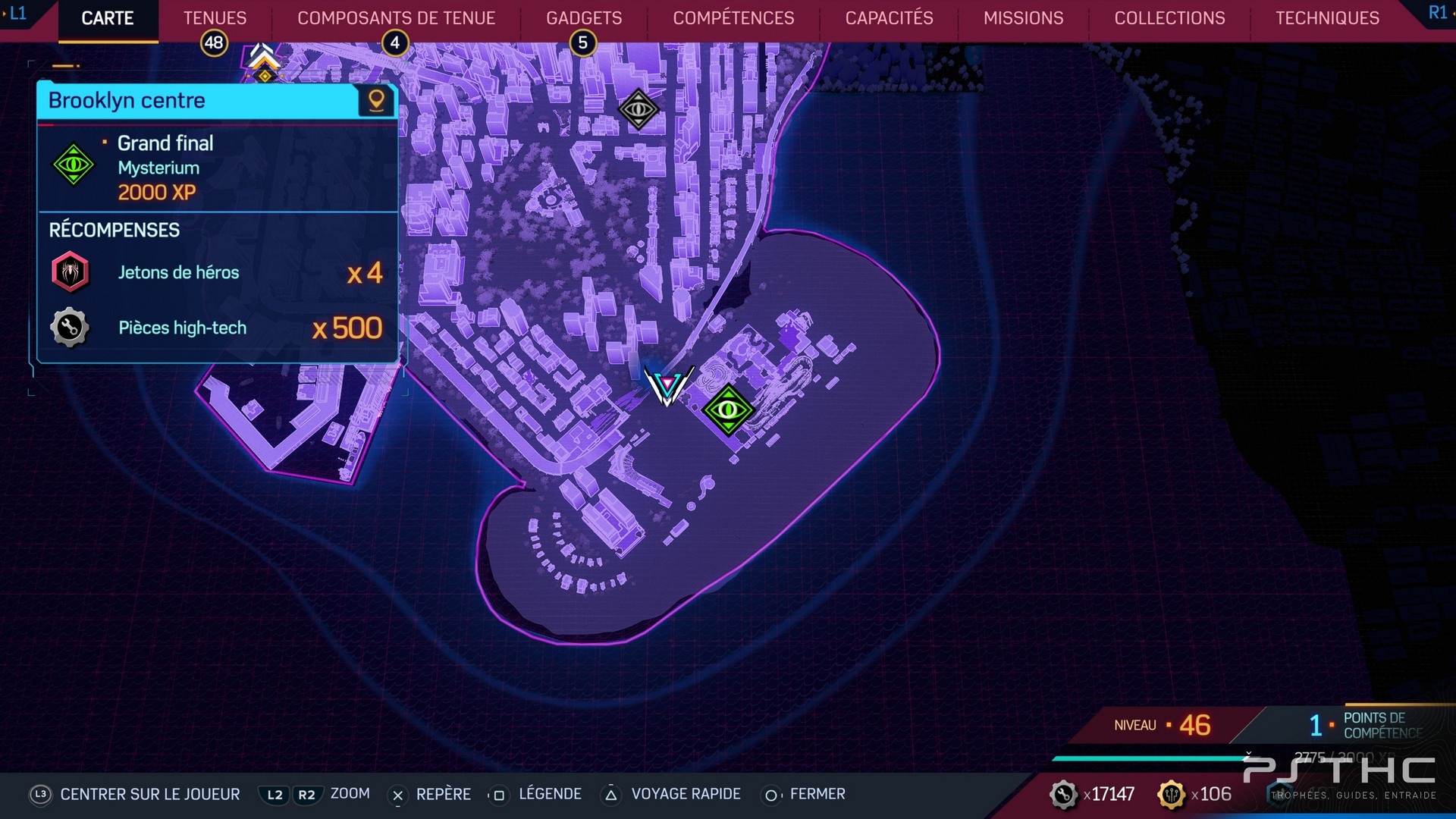Click the VOYAGE RAPIDE prompt
The width and height of the screenshot is (1456, 819).
tap(686, 794)
